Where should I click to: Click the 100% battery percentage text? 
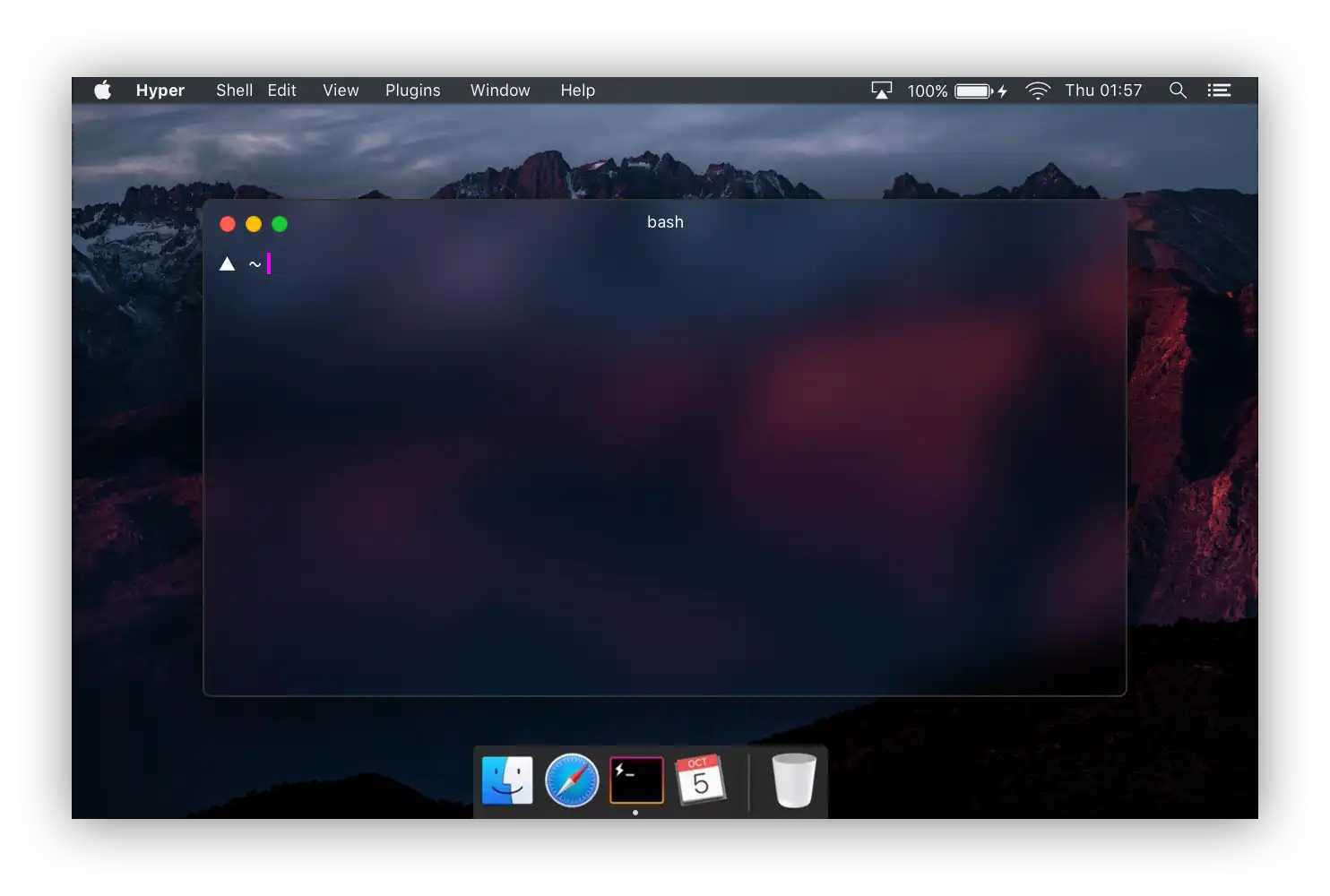928,90
